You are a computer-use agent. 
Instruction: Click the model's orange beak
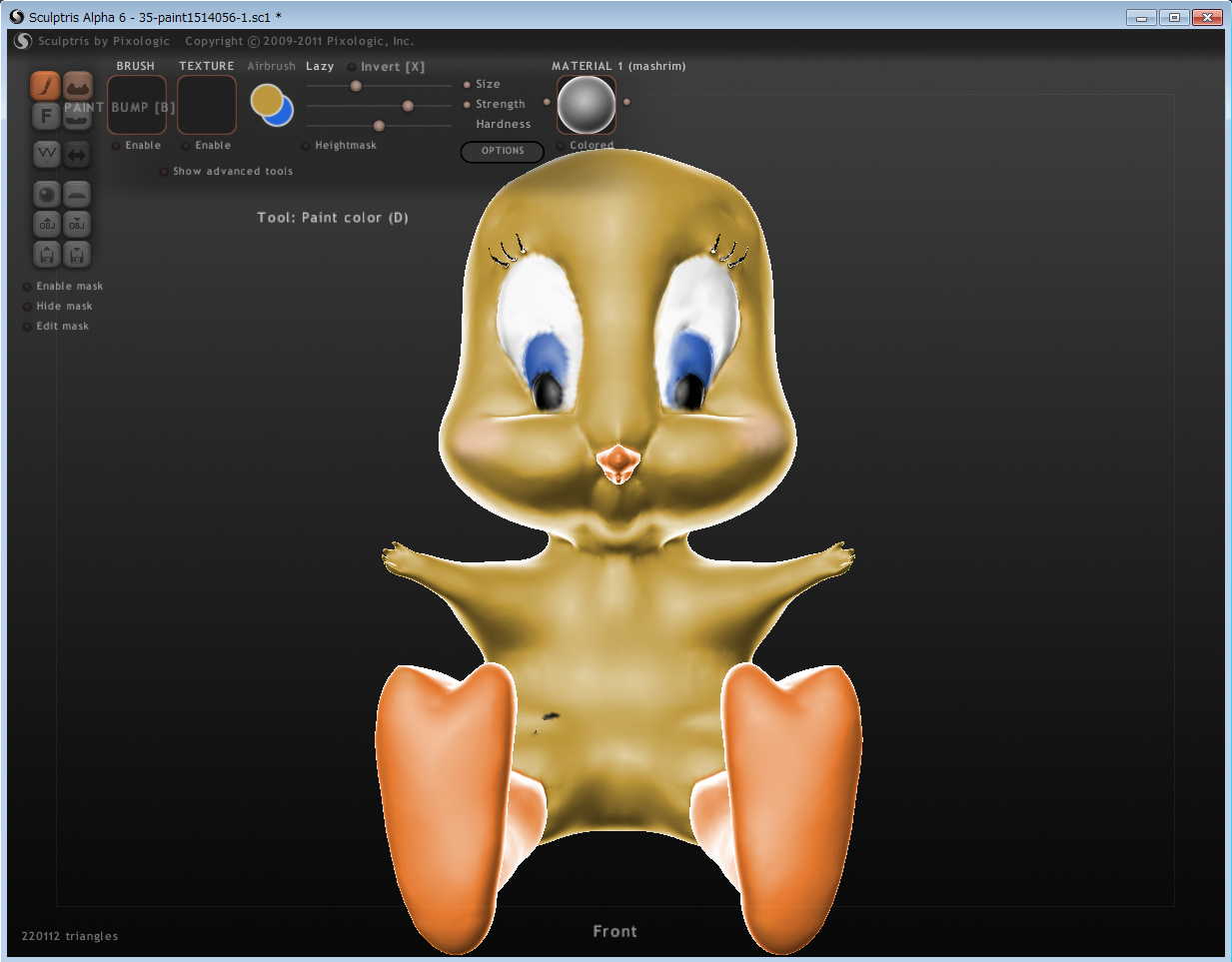click(x=618, y=463)
